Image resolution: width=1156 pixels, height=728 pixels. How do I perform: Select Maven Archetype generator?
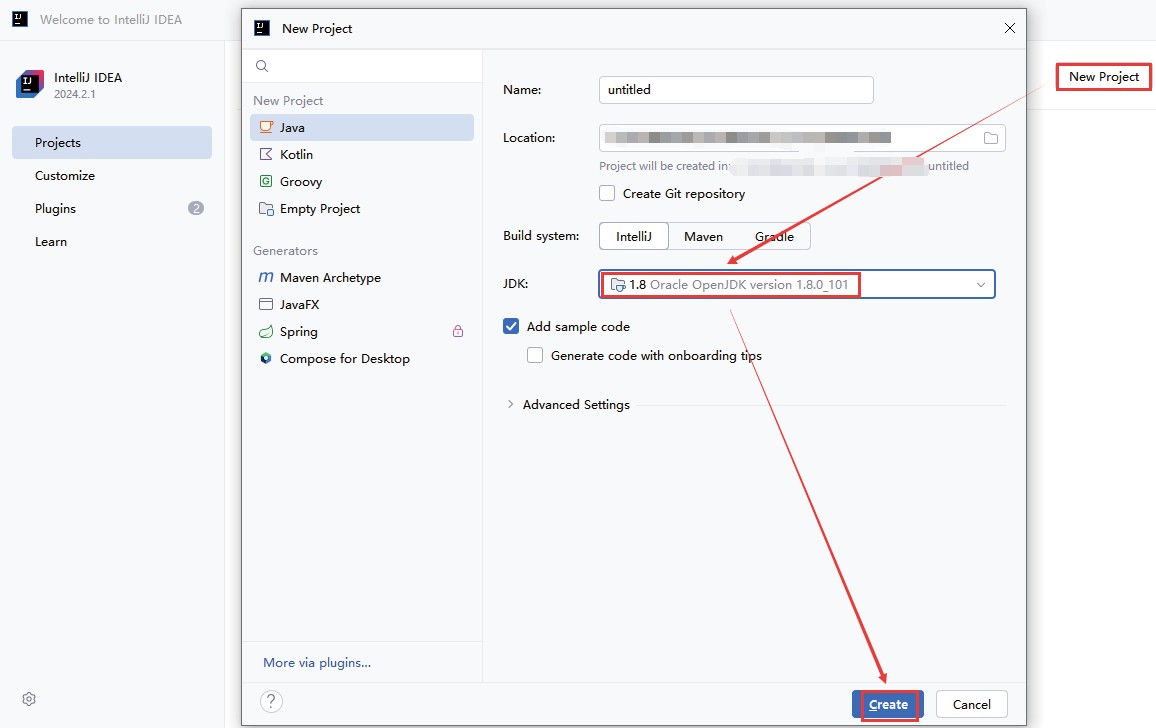(x=362, y=277)
